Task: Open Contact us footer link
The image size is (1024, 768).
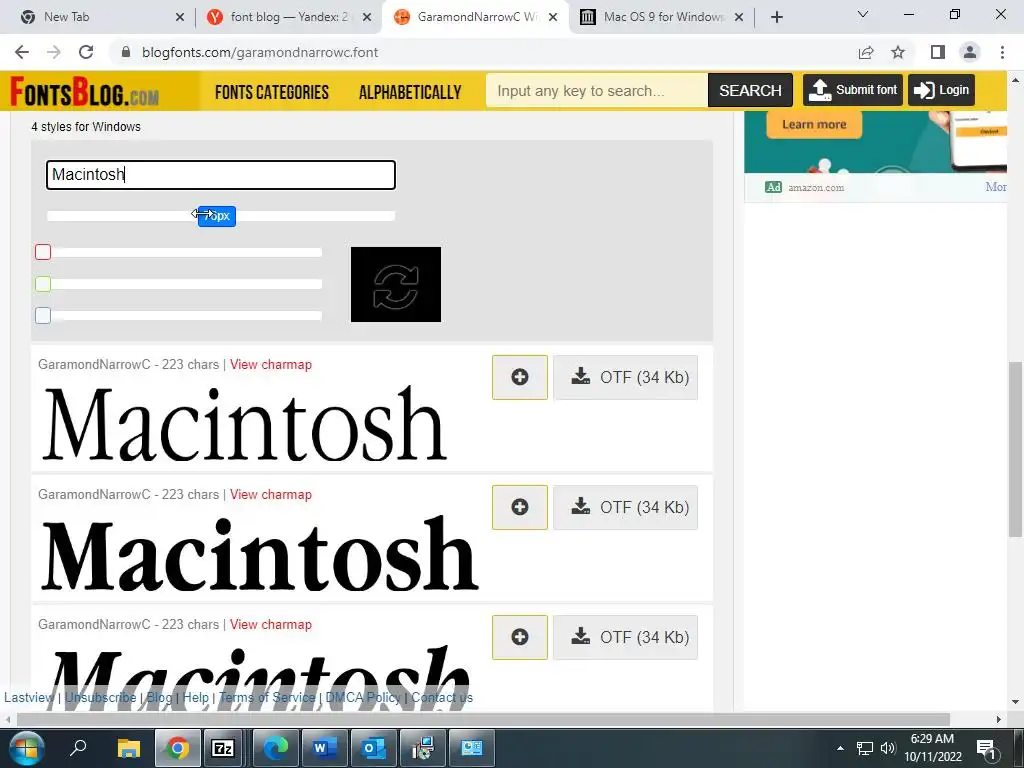Action: click(x=442, y=697)
